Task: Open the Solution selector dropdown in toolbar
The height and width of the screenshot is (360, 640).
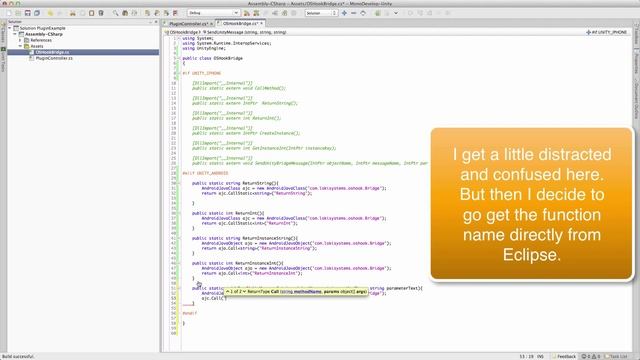Action: pos(321,13)
